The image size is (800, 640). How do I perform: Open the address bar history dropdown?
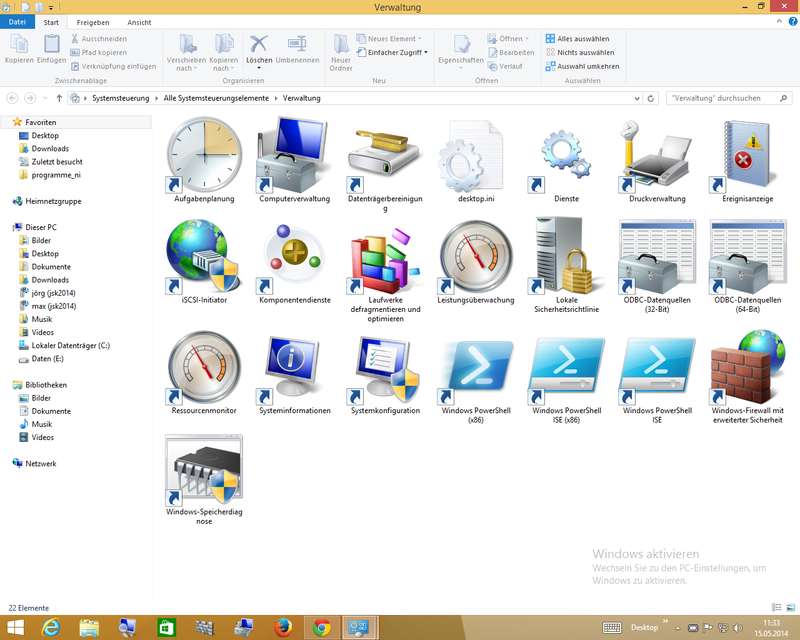pyautogui.click(x=637, y=98)
